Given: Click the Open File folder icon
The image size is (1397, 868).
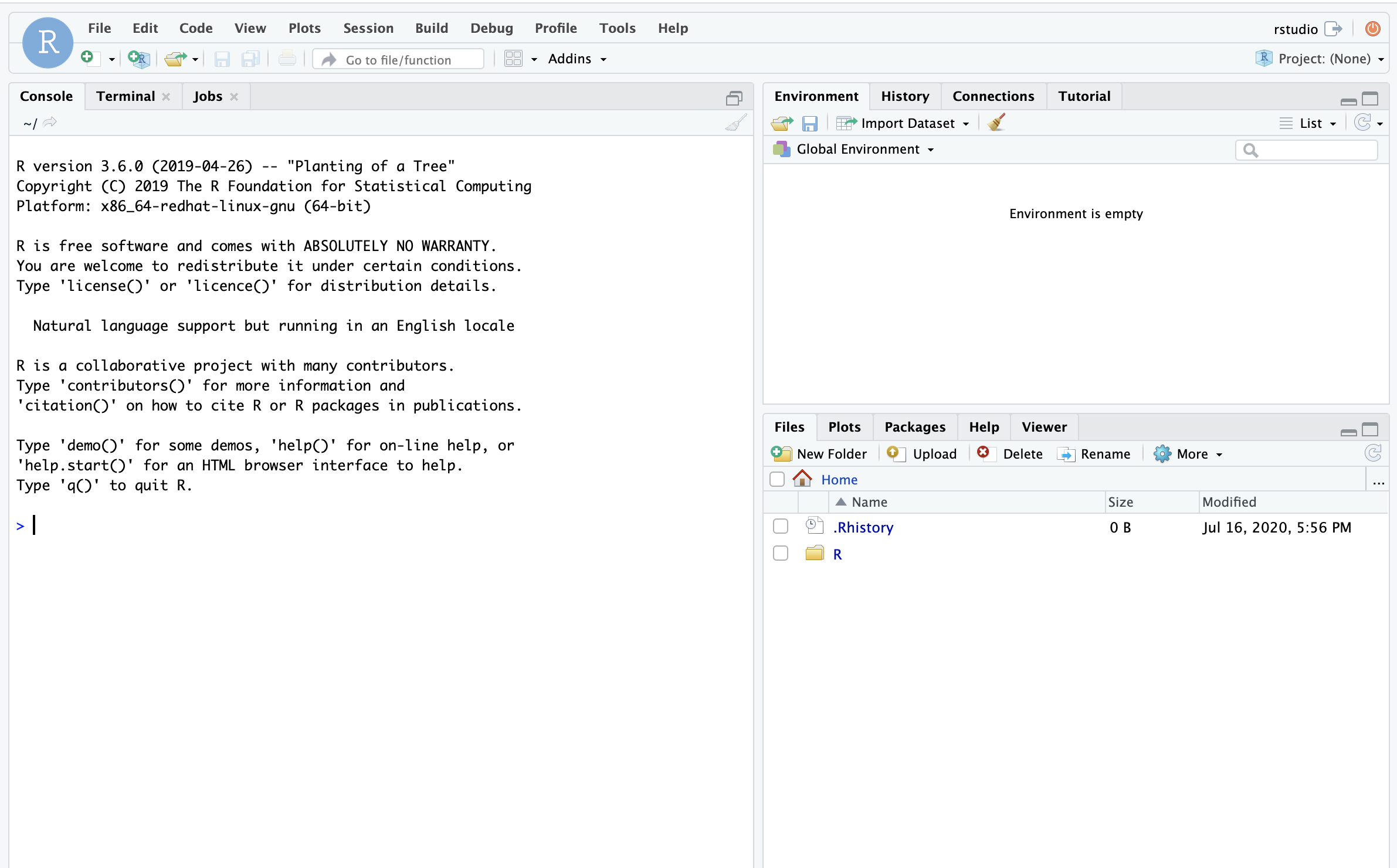Looking at the screenshot, I should 175,59.
